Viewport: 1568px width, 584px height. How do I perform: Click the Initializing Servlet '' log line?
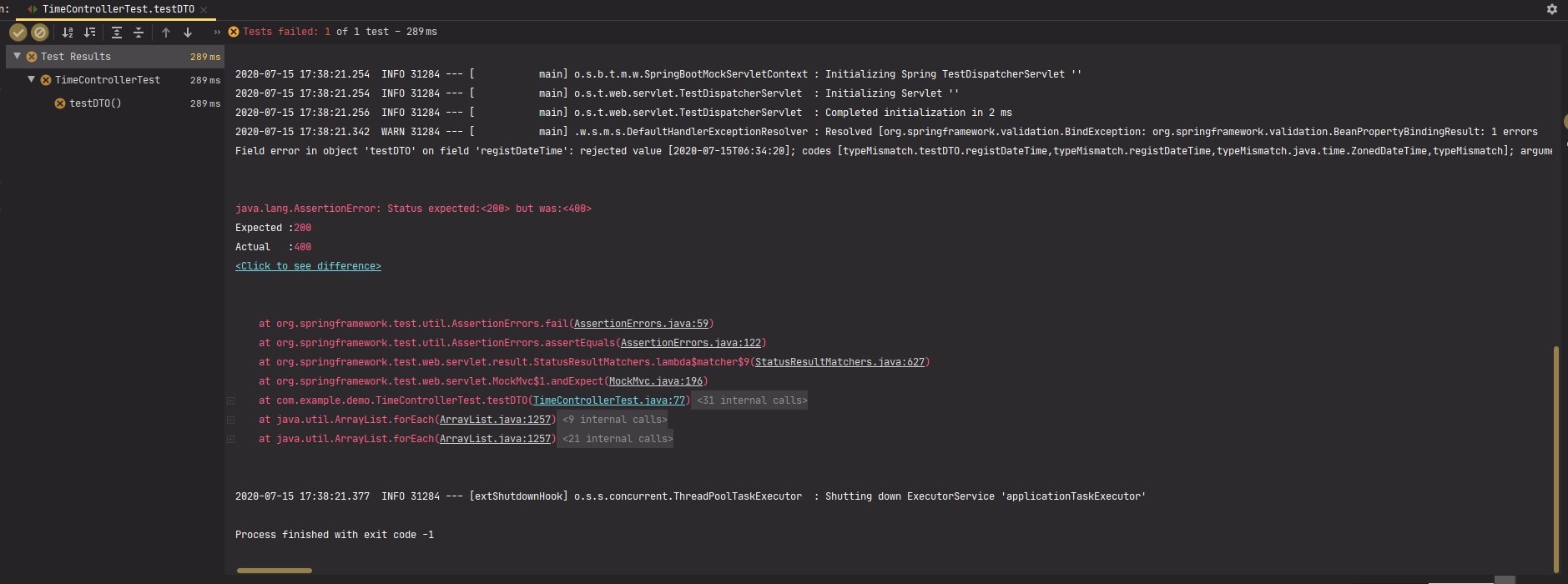[x=597, y=93]
